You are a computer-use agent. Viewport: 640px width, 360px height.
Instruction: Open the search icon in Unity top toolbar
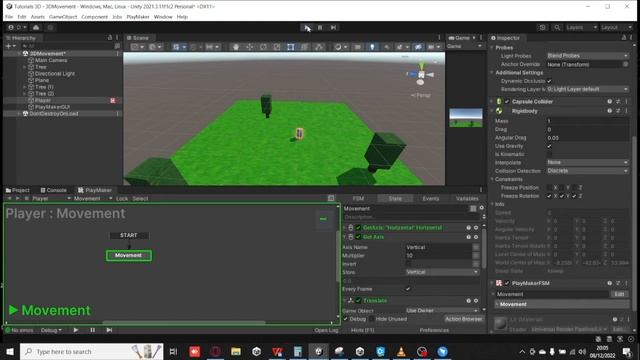click(x=557, y=27)
